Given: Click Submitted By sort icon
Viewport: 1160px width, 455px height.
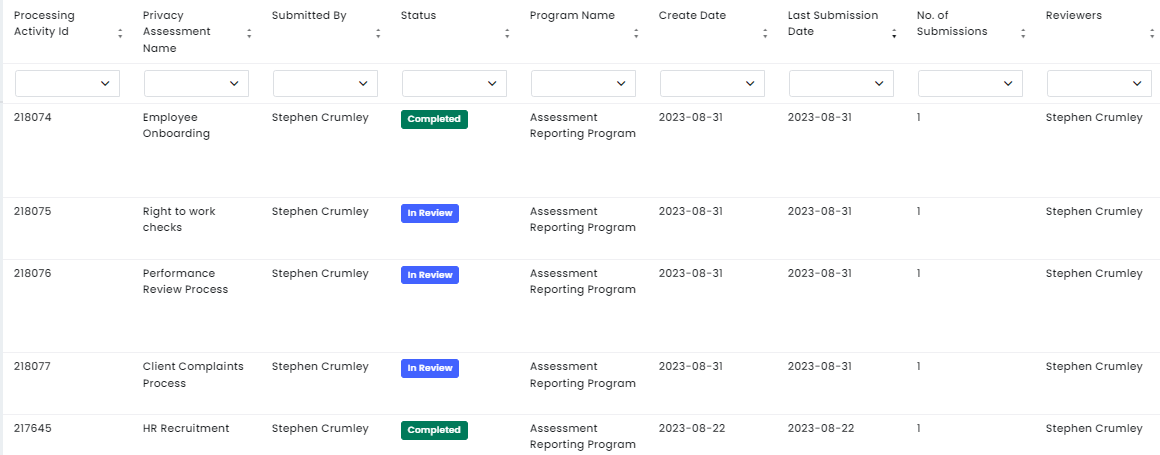Looking at the screenshot, I should point(377,33).
